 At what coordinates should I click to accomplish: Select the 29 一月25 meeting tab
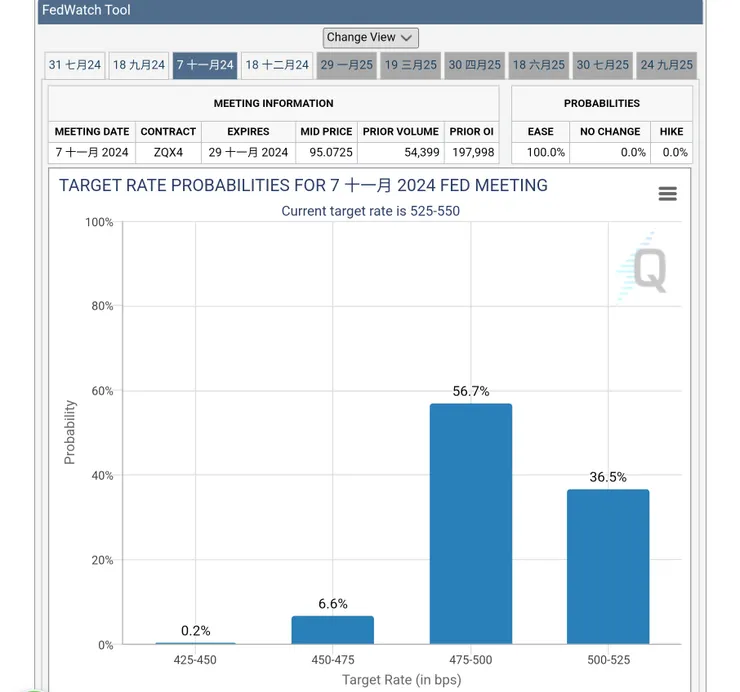tap(346, 65)
